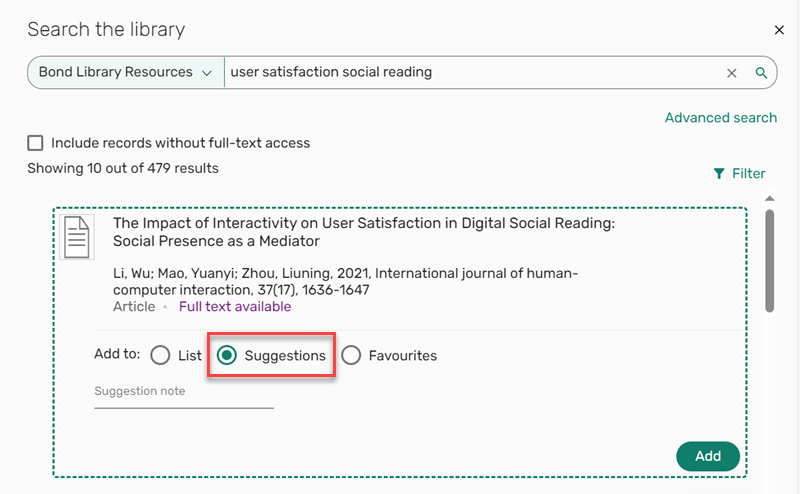
Task: Open the Bond Library Resources dropdown
Action: click(x=125, y=73)
